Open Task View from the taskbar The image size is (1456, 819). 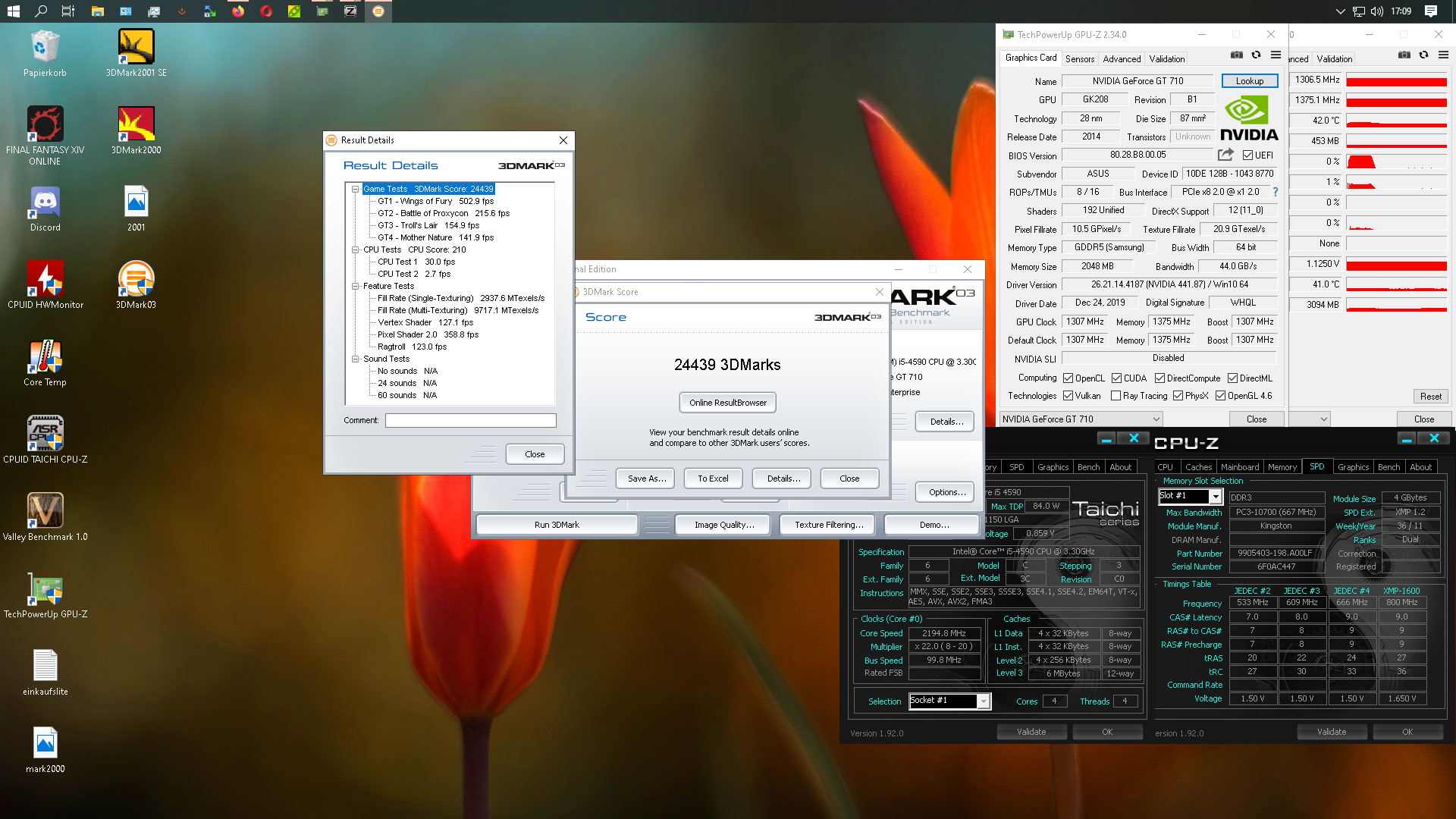(68, 11)
